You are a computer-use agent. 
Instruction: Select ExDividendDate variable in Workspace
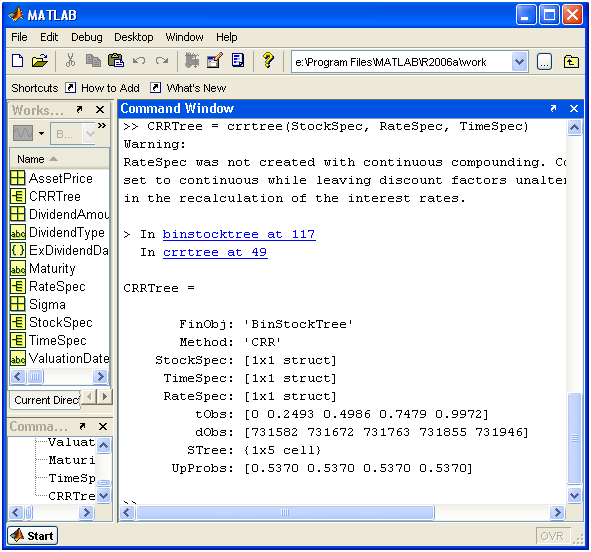pos(60,250)
